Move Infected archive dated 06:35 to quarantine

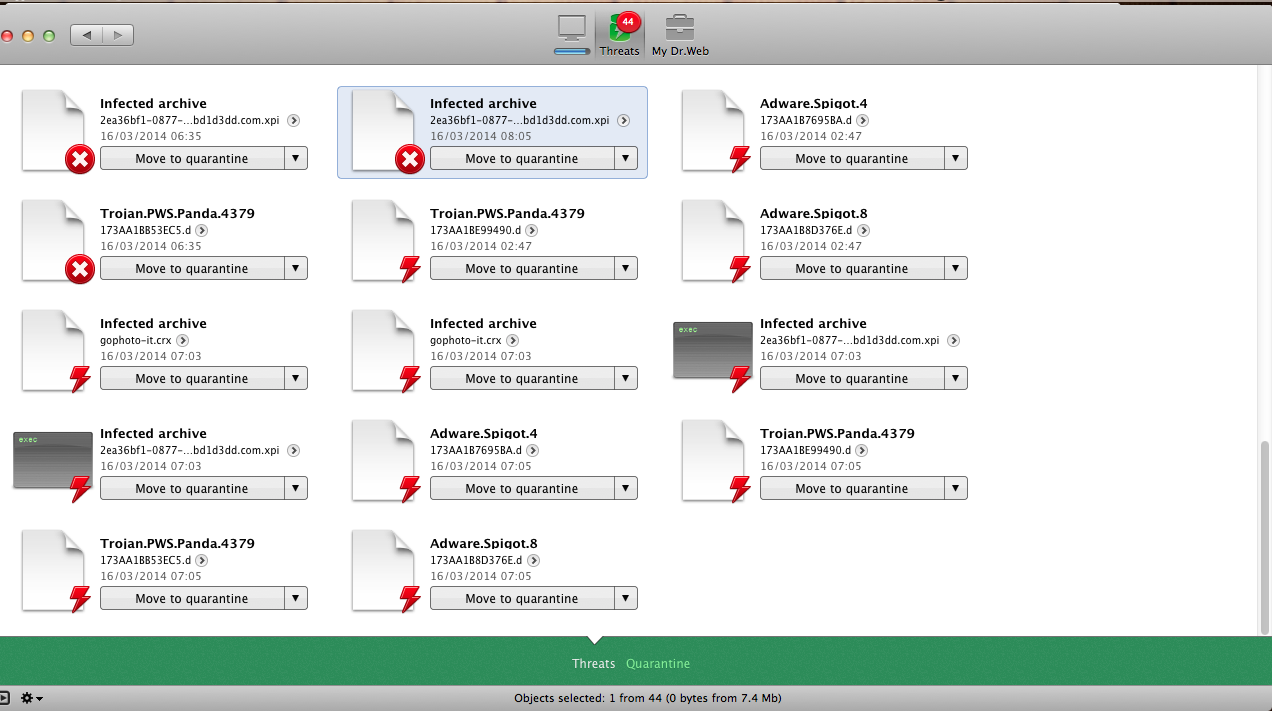point(192,158)
